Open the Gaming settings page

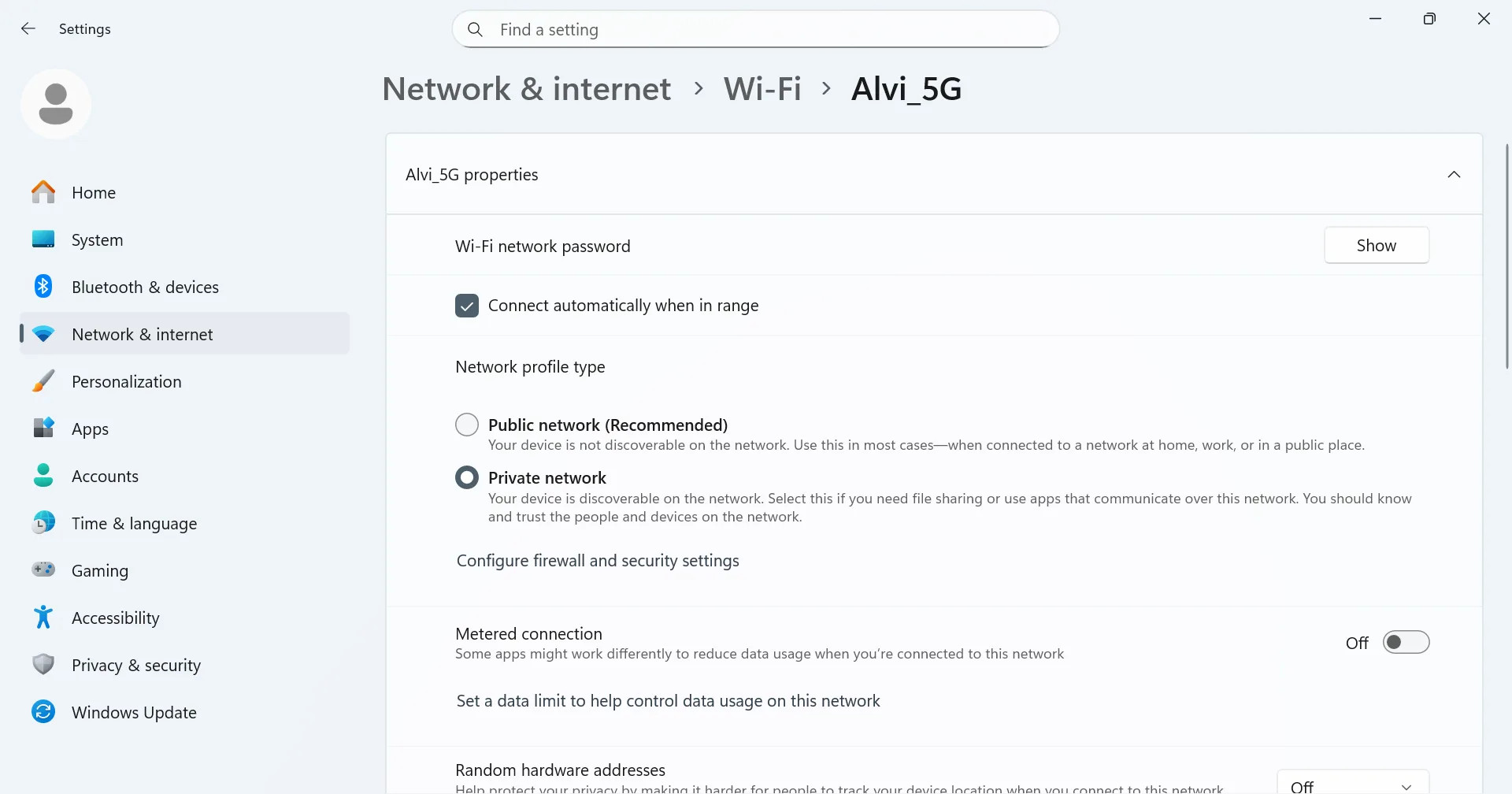(99, 570)
